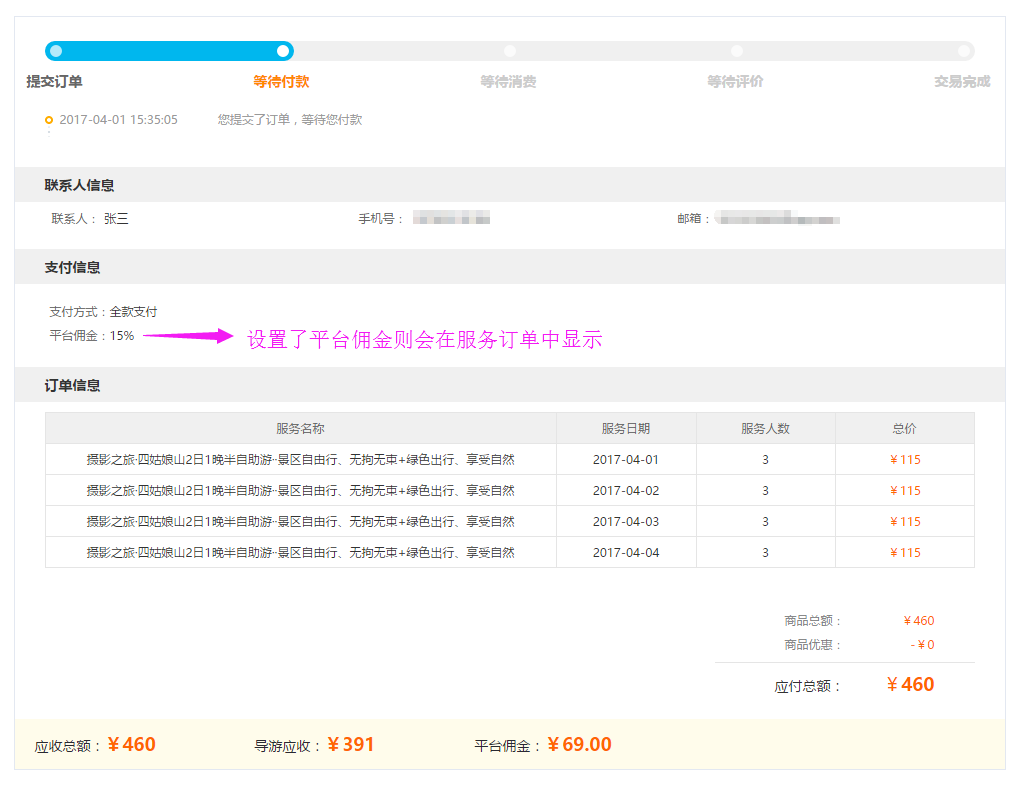Viewport: 1024px width, 793px height.
Task: Click the 订单信息 section header
Action: click(72, 385)
